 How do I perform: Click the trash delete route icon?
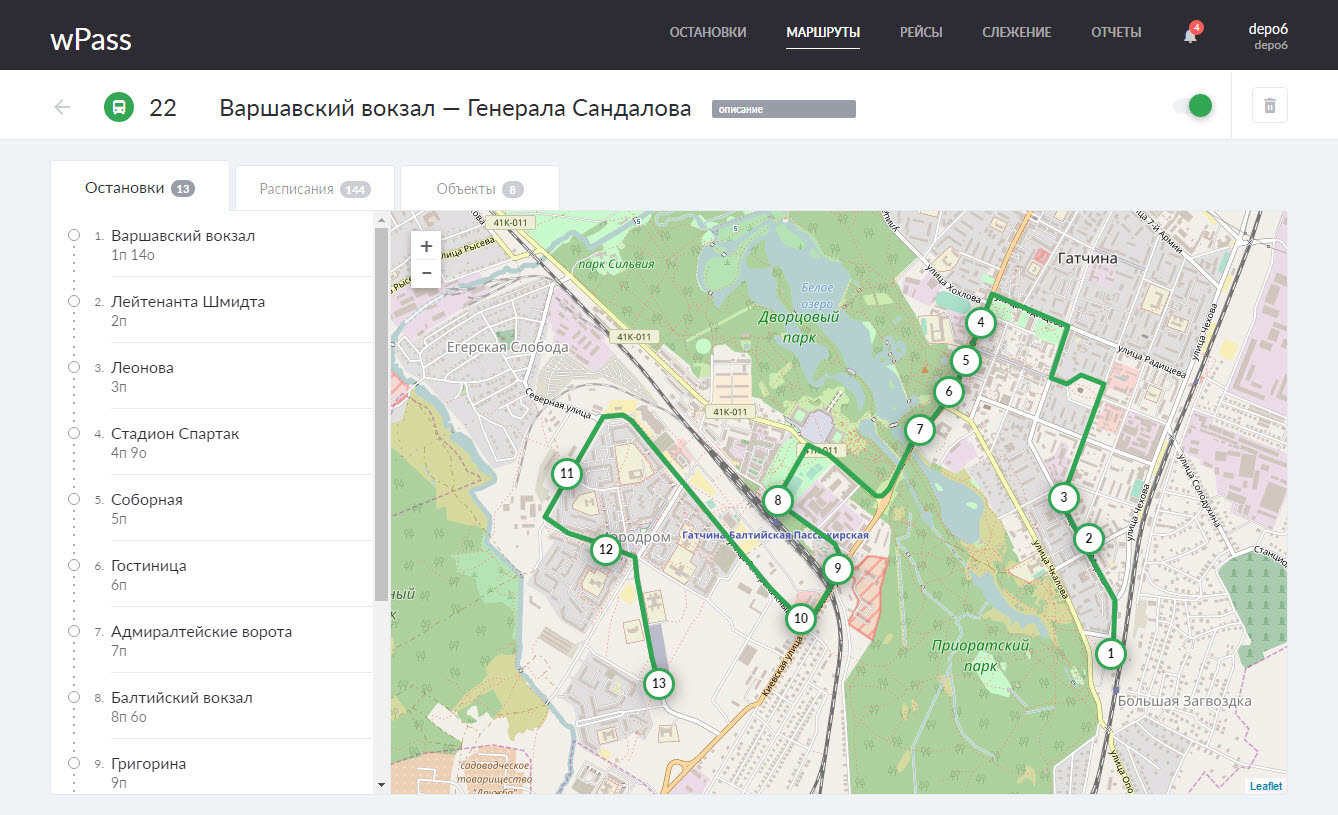[1269, 106]
